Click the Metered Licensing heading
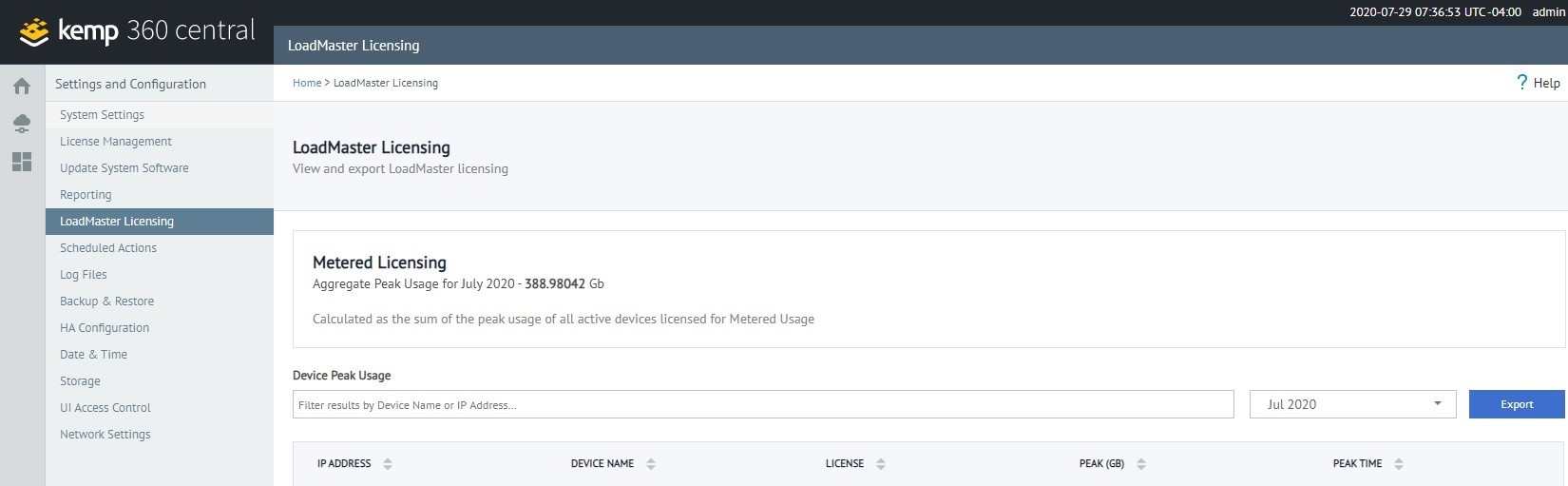The image size is (1568, 486). tap(379, 262)
